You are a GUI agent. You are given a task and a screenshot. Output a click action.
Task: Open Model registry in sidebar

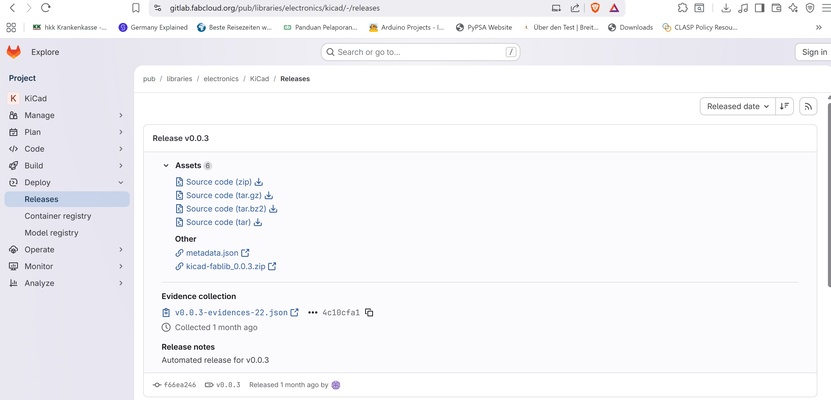pos(67,233)
